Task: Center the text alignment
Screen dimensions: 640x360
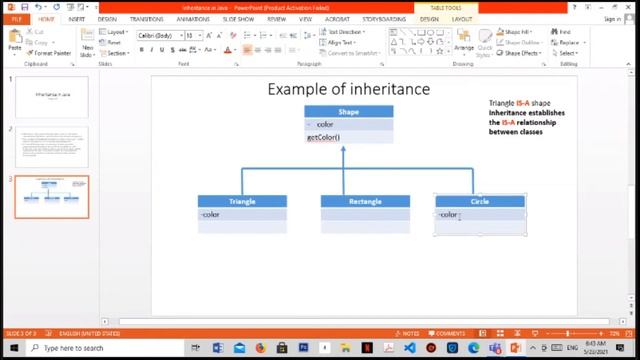Action: tap(258, 50)
